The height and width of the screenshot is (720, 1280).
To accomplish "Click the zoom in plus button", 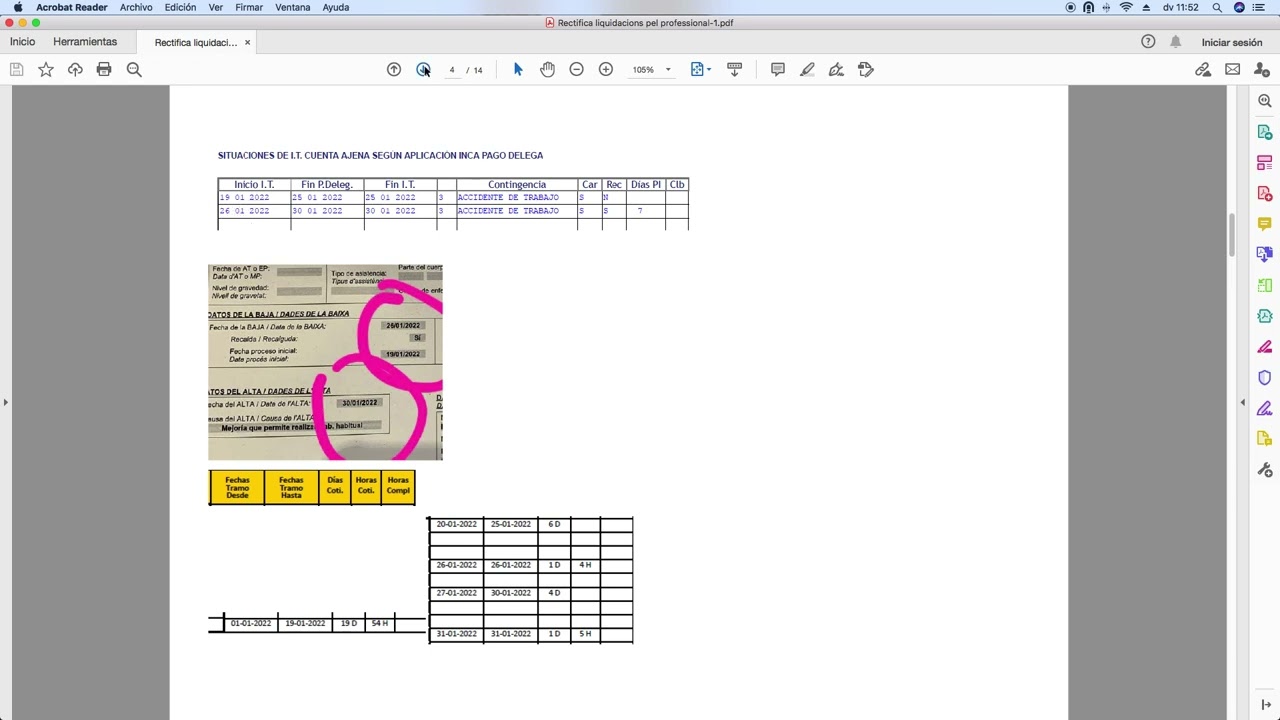I will point(605,69).
